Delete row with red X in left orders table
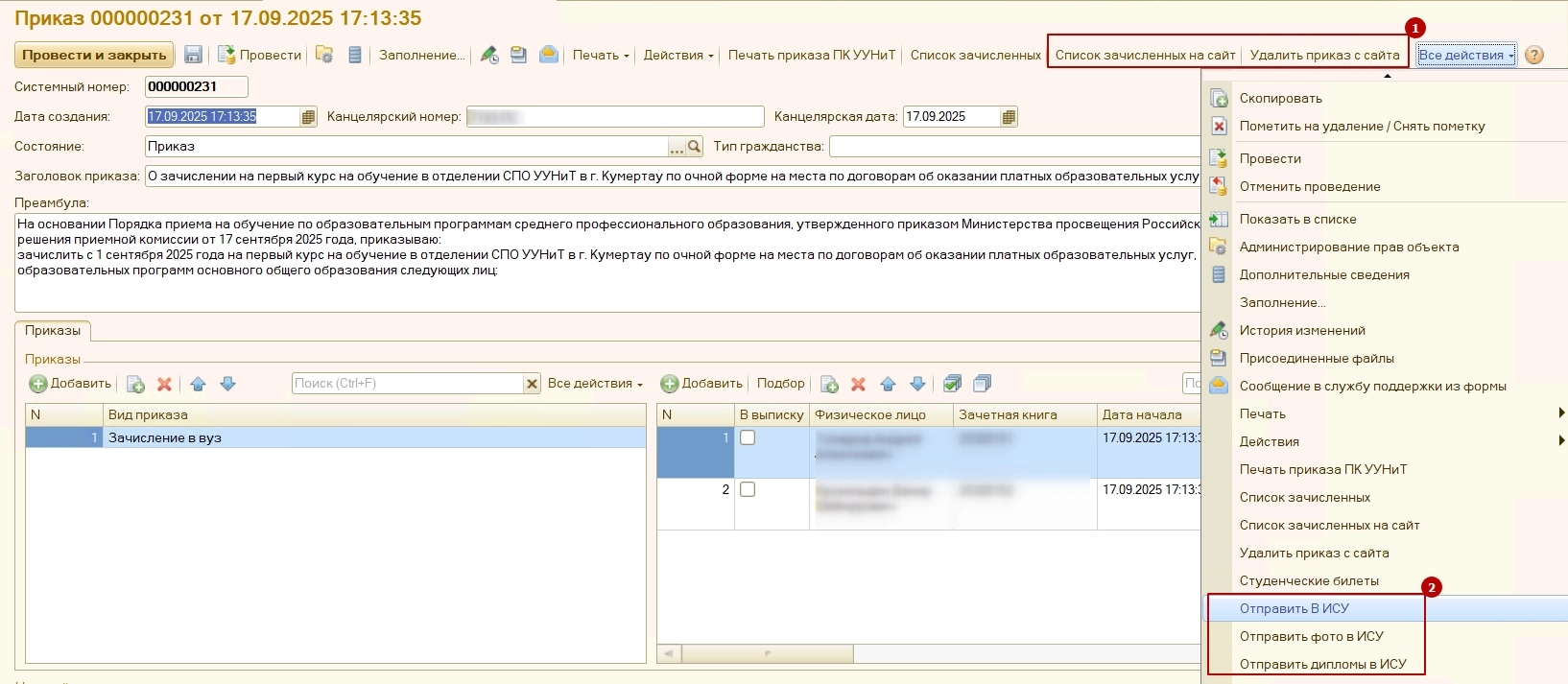The height and width of the screenshot is (684, 1568). 164,384
